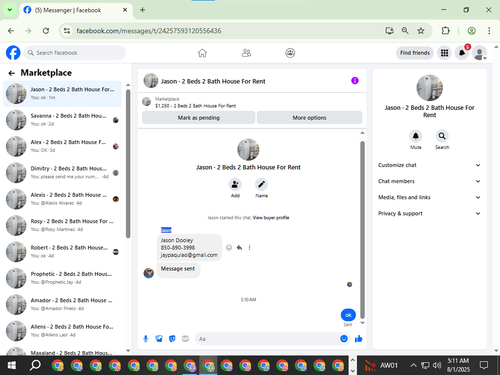
Task: Click taskbar volume speaker icon
Action: point(437,365)
